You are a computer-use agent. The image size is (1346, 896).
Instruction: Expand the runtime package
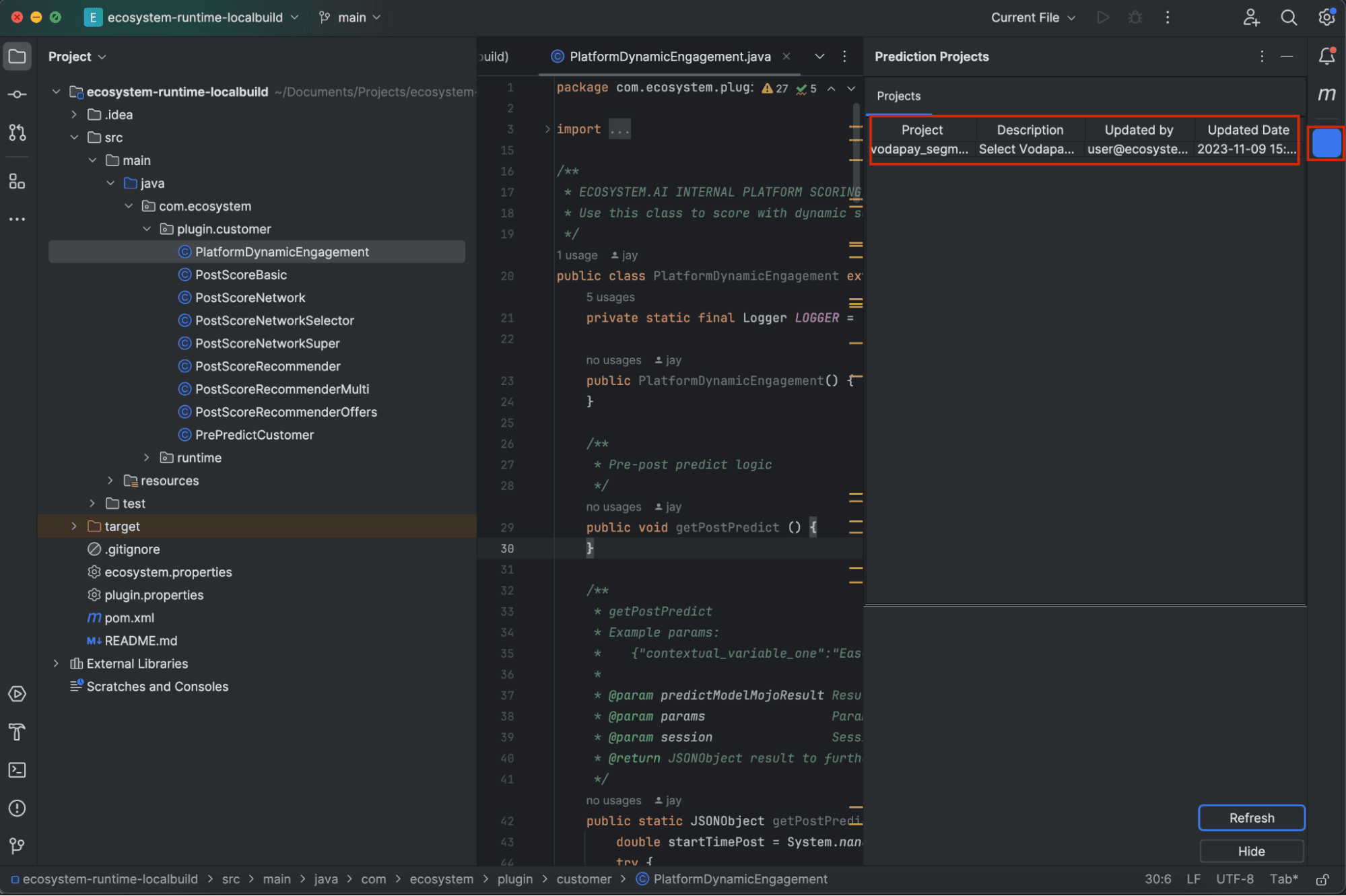pyautogui.click(x=147, y=457)
